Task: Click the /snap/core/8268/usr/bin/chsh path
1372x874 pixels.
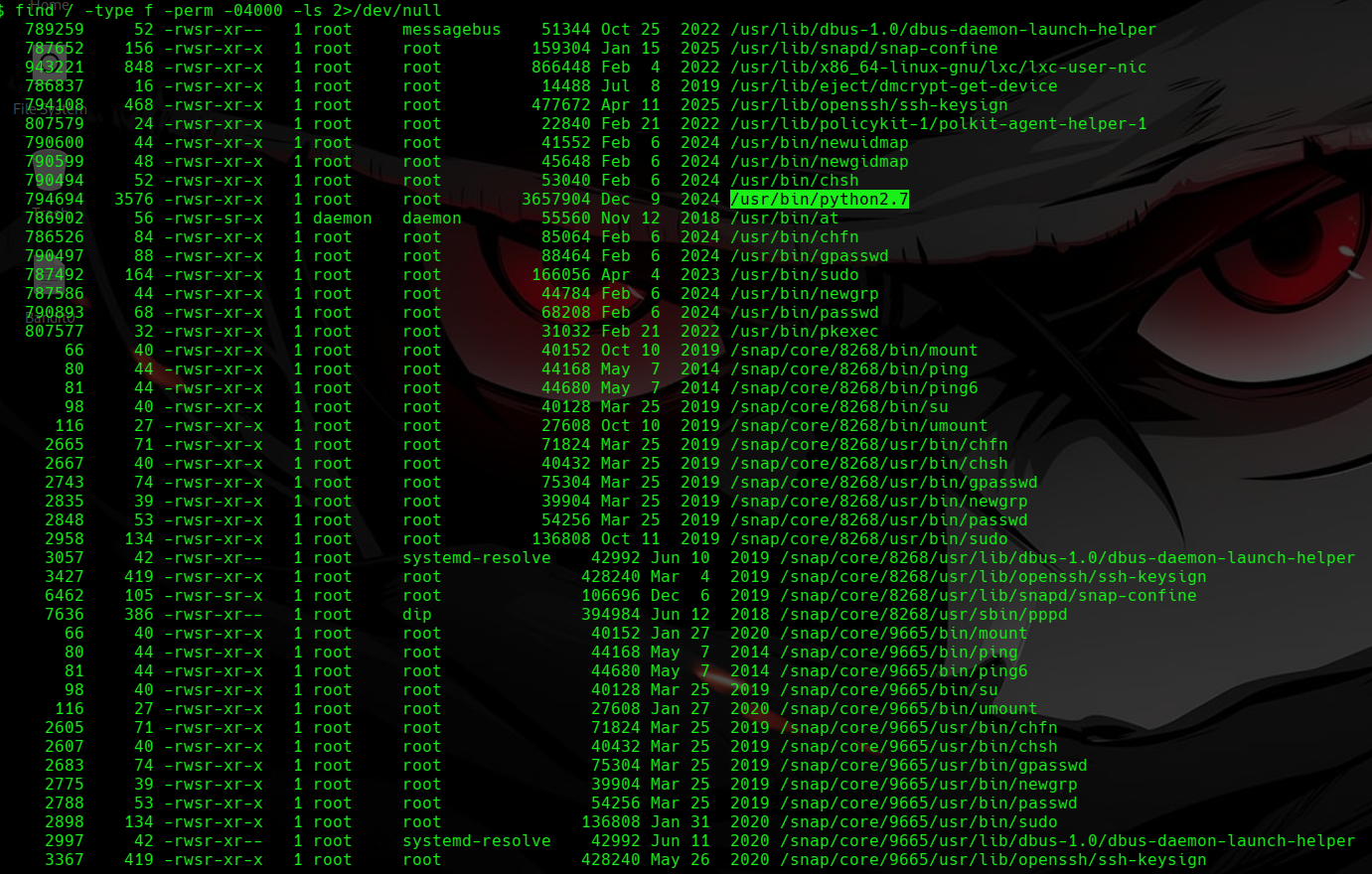Action: 869,464
